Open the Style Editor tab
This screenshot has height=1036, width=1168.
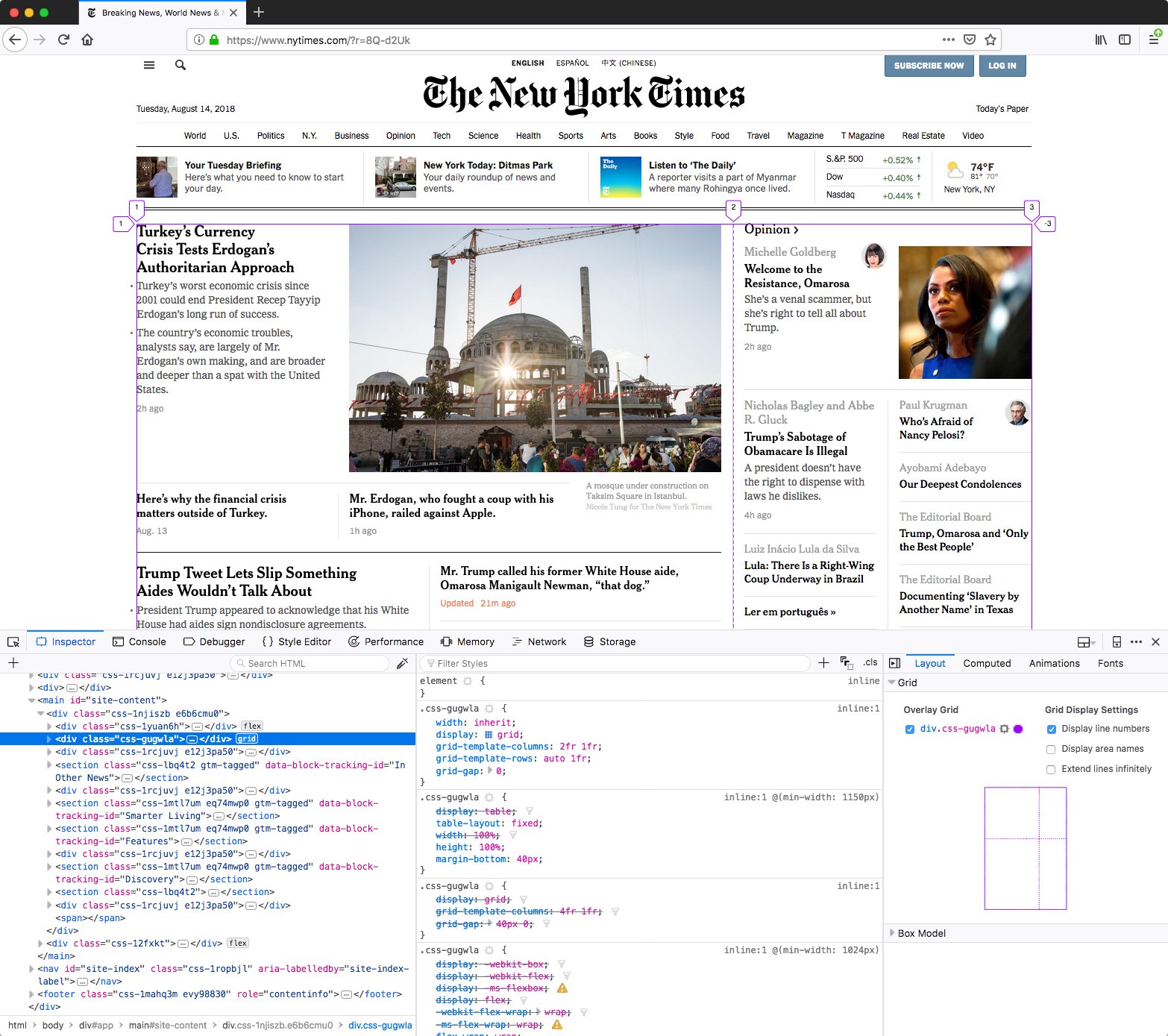297,641
